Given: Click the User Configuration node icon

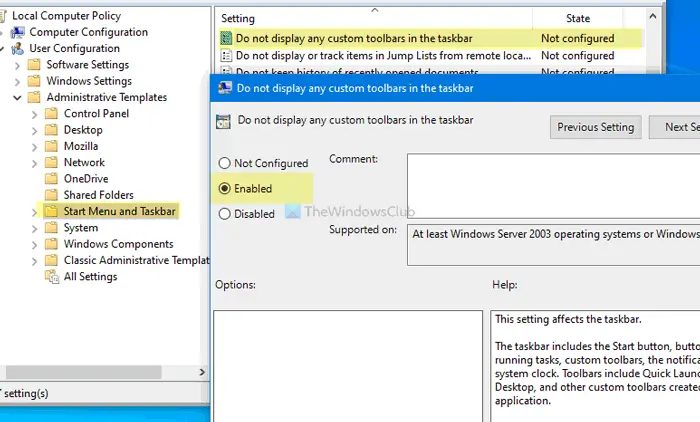Looking at the screenshot, I should pos(18,48).
